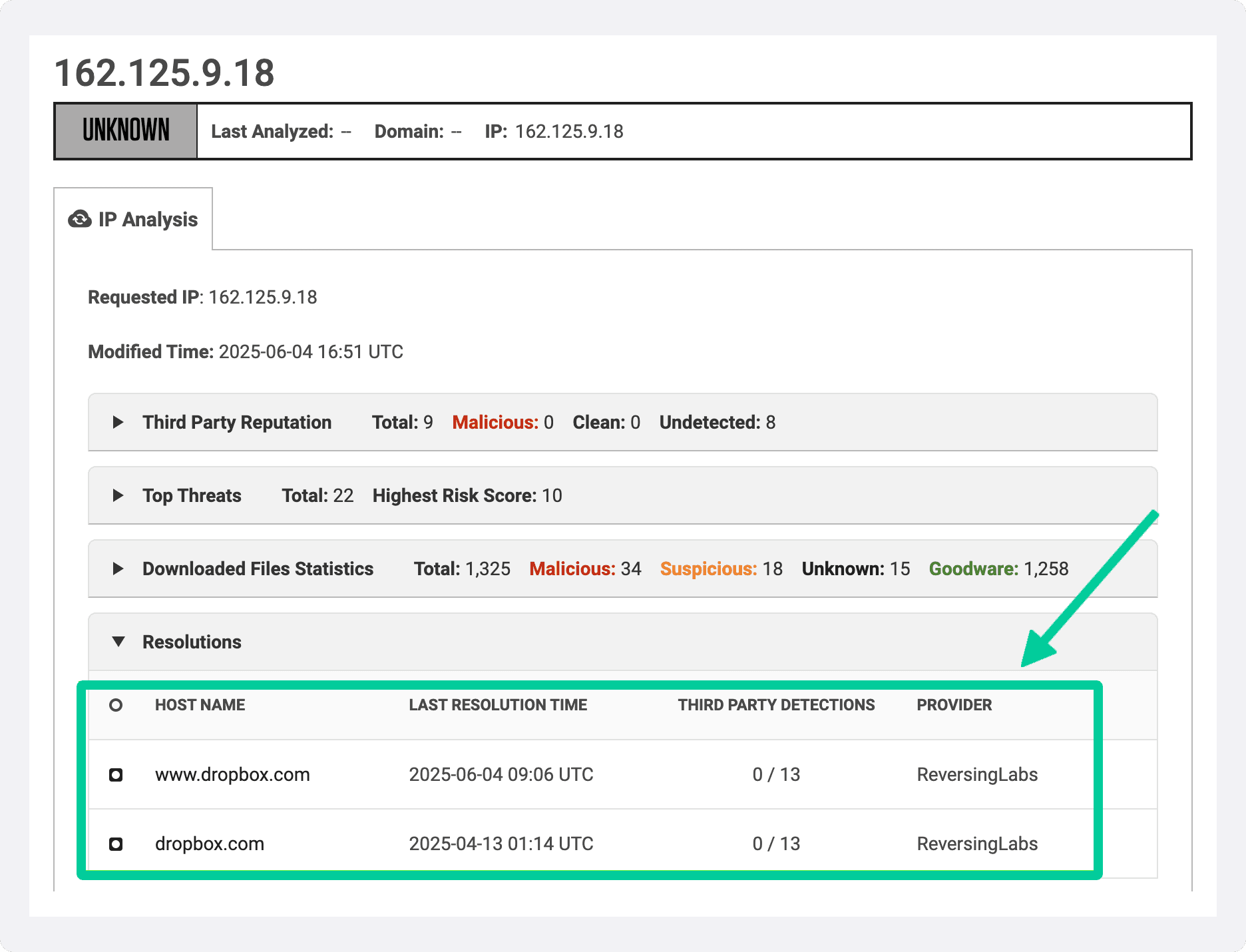Select the checkbox for www.dropbox.com row
Screen dimensions: 1246x952
click(116, 774)
